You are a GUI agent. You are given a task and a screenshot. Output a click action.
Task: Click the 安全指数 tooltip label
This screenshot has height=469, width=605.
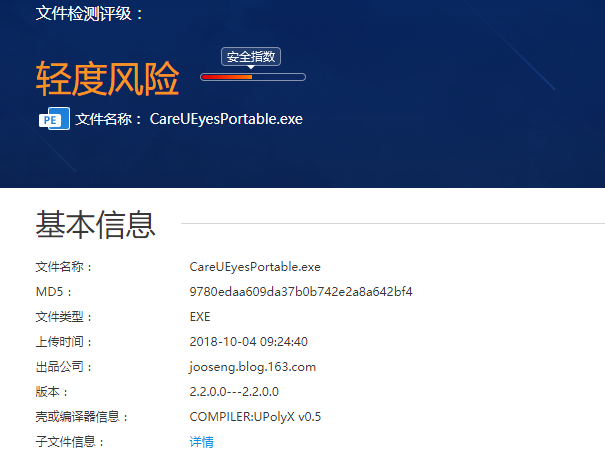point(251,57)
